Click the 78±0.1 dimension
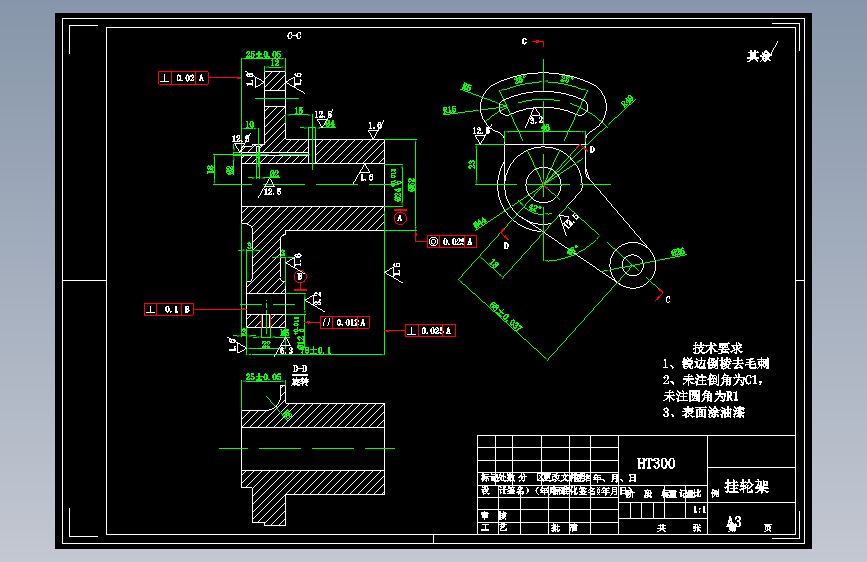This screenshot has width=867, height=562. click(316, 351)
